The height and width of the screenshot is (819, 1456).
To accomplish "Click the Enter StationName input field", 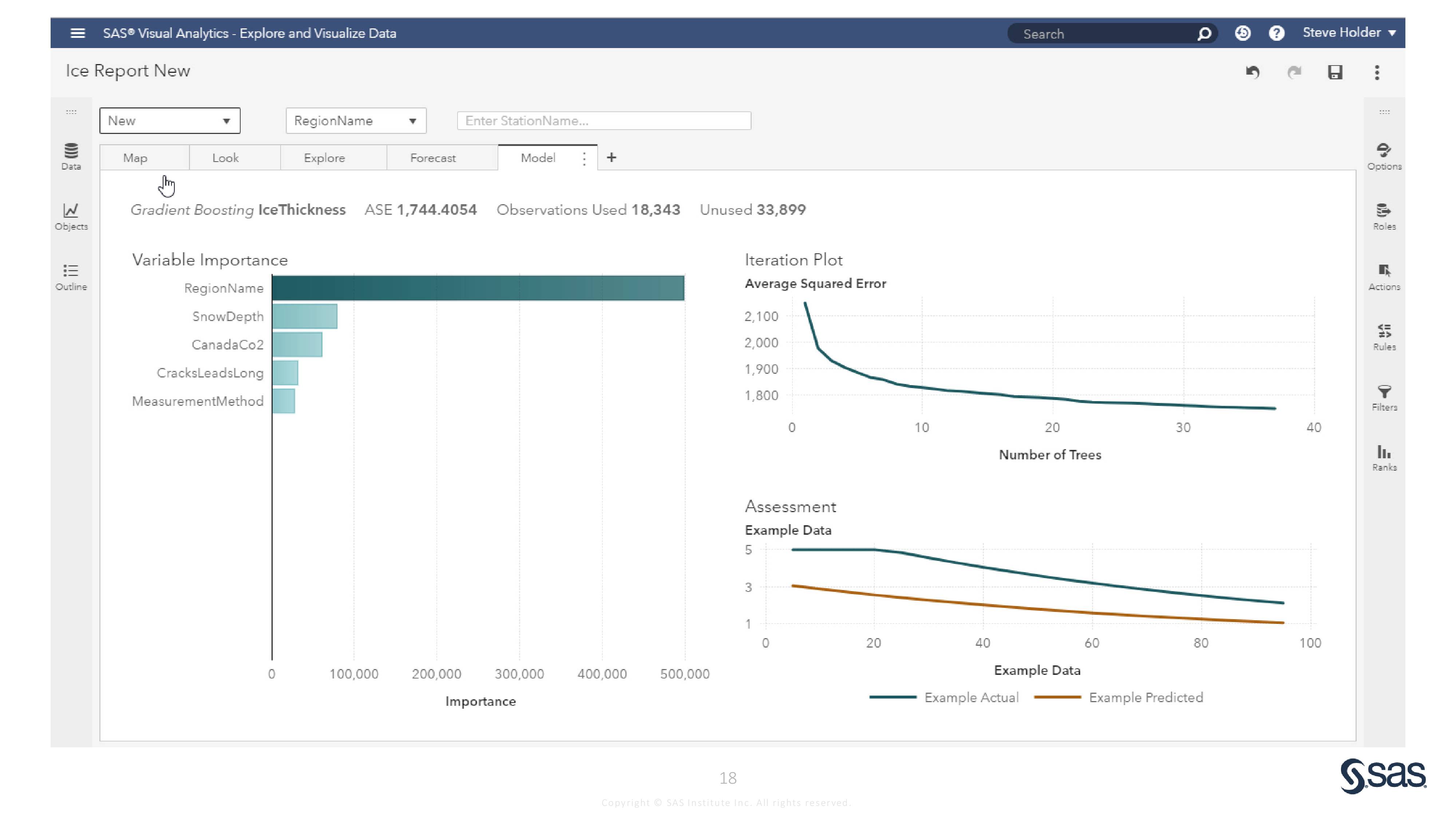I will pyautogui.click(x=604, y=121).
